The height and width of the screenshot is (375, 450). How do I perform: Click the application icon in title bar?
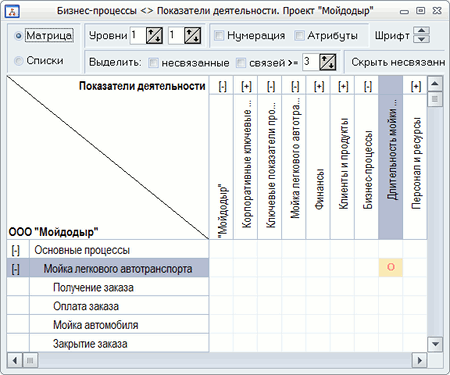[12, 11]
